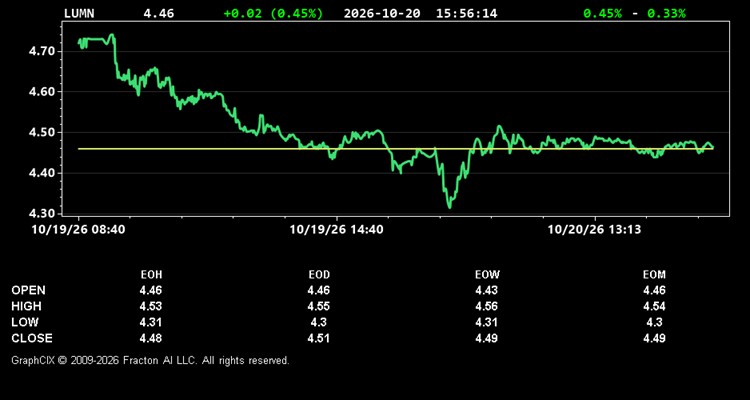Click the 10/19/26 08:40 x-axis label
The image size is (750, 400).
[x=78, y=230]
